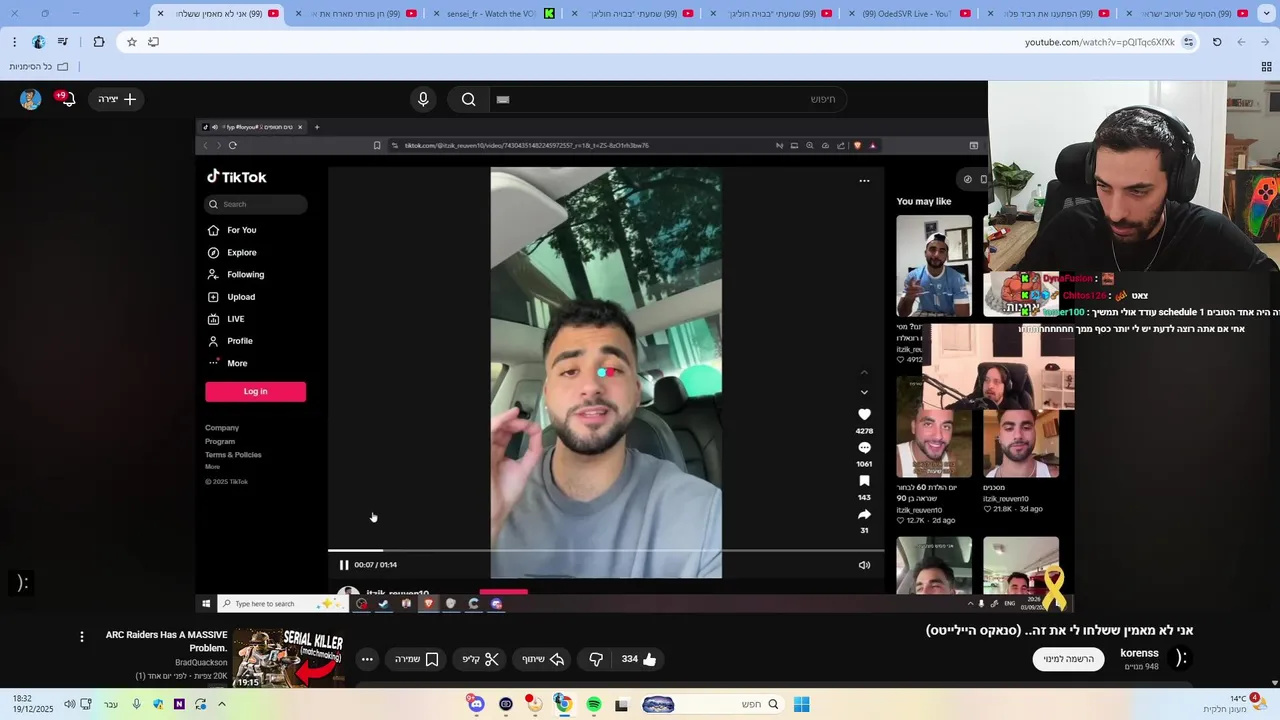This screenshot has height=720, width=1280.
Task: Click the TikTok Search box
Action: (x=255, y=204)
